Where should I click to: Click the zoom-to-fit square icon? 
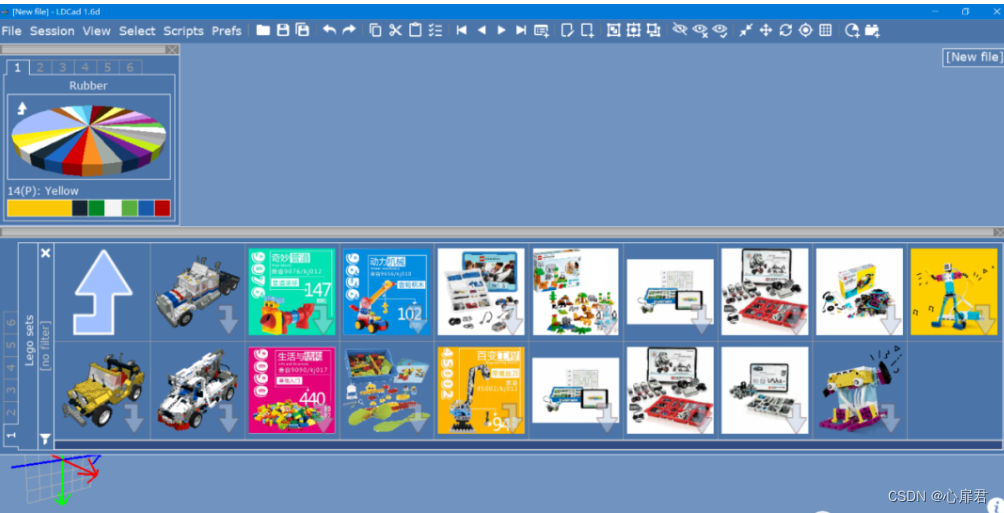point(613,30)
